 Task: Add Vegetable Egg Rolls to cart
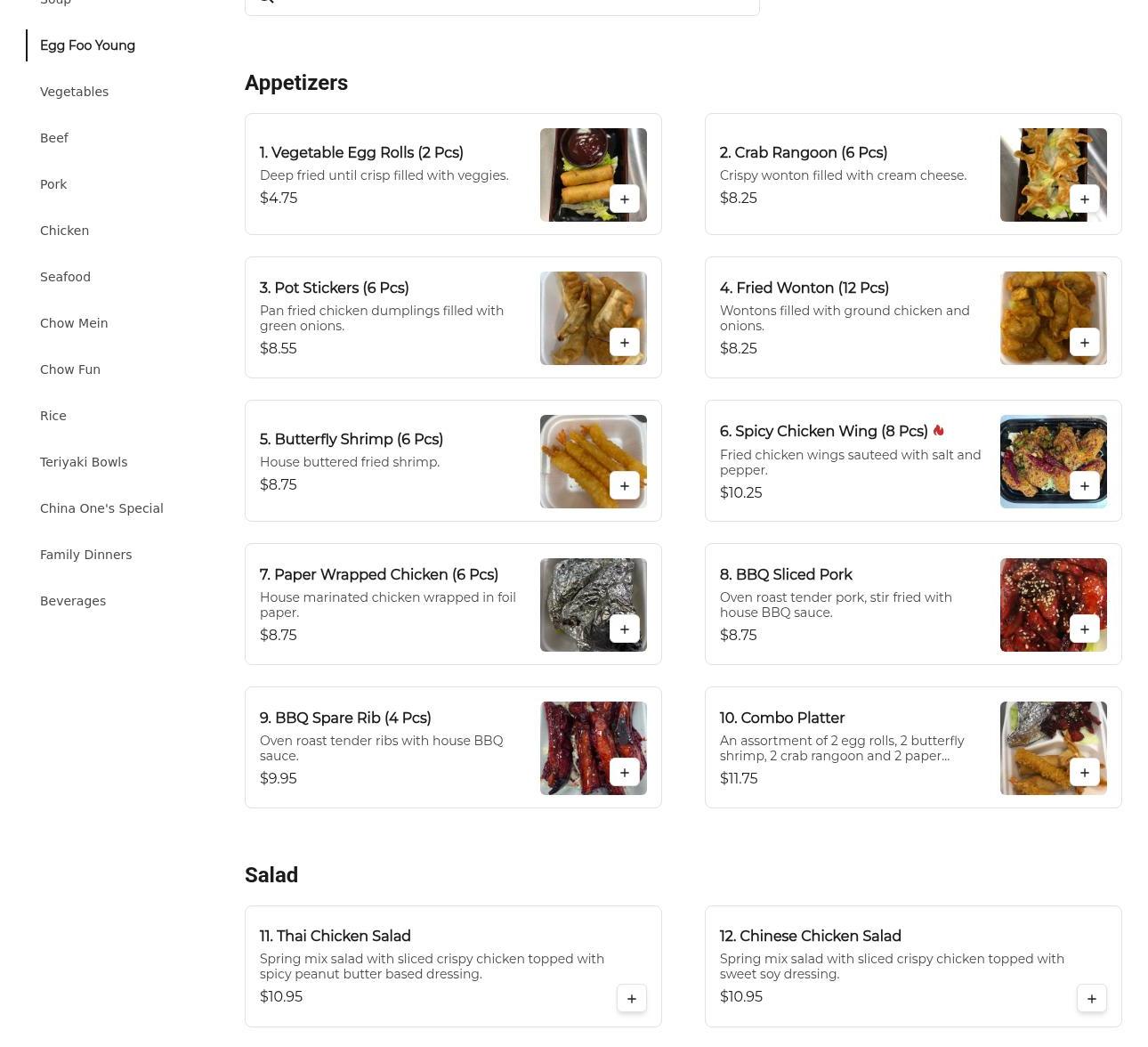pos(624,199)
